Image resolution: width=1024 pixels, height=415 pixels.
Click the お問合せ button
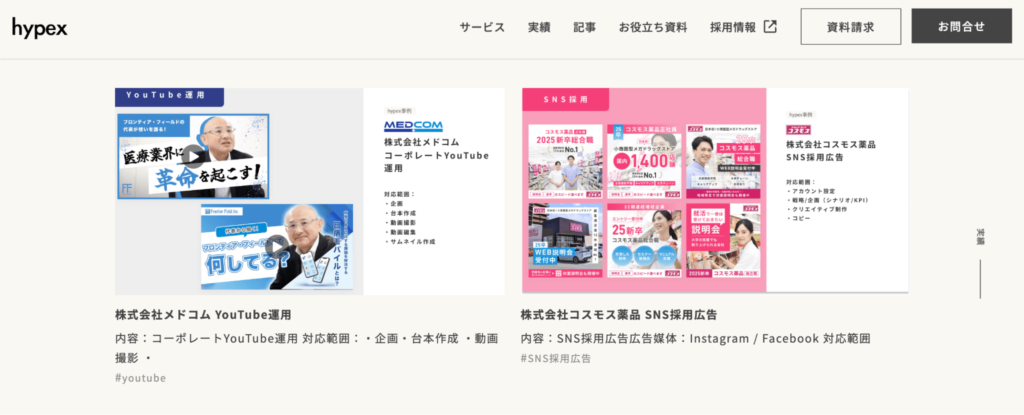[x=961, y=26]
